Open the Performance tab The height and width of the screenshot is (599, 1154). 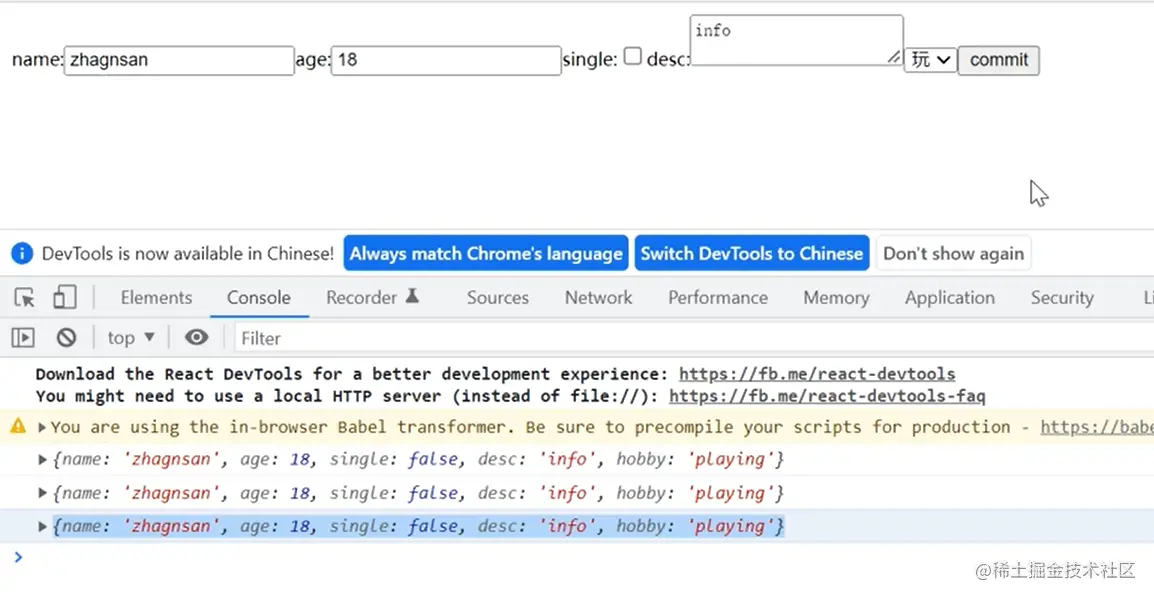[x=718, y=297]
